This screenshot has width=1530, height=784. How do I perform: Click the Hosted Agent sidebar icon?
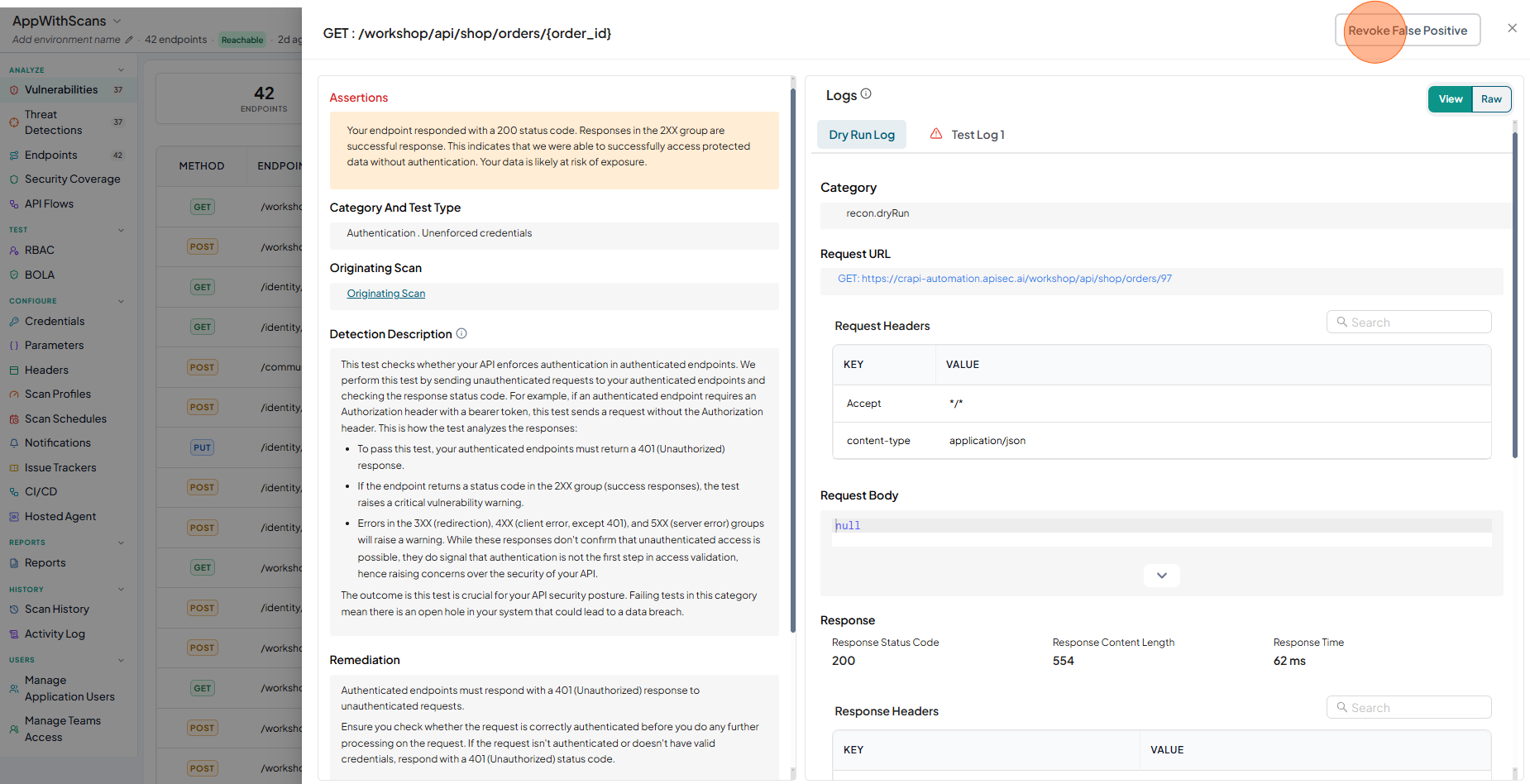point(14,517)
